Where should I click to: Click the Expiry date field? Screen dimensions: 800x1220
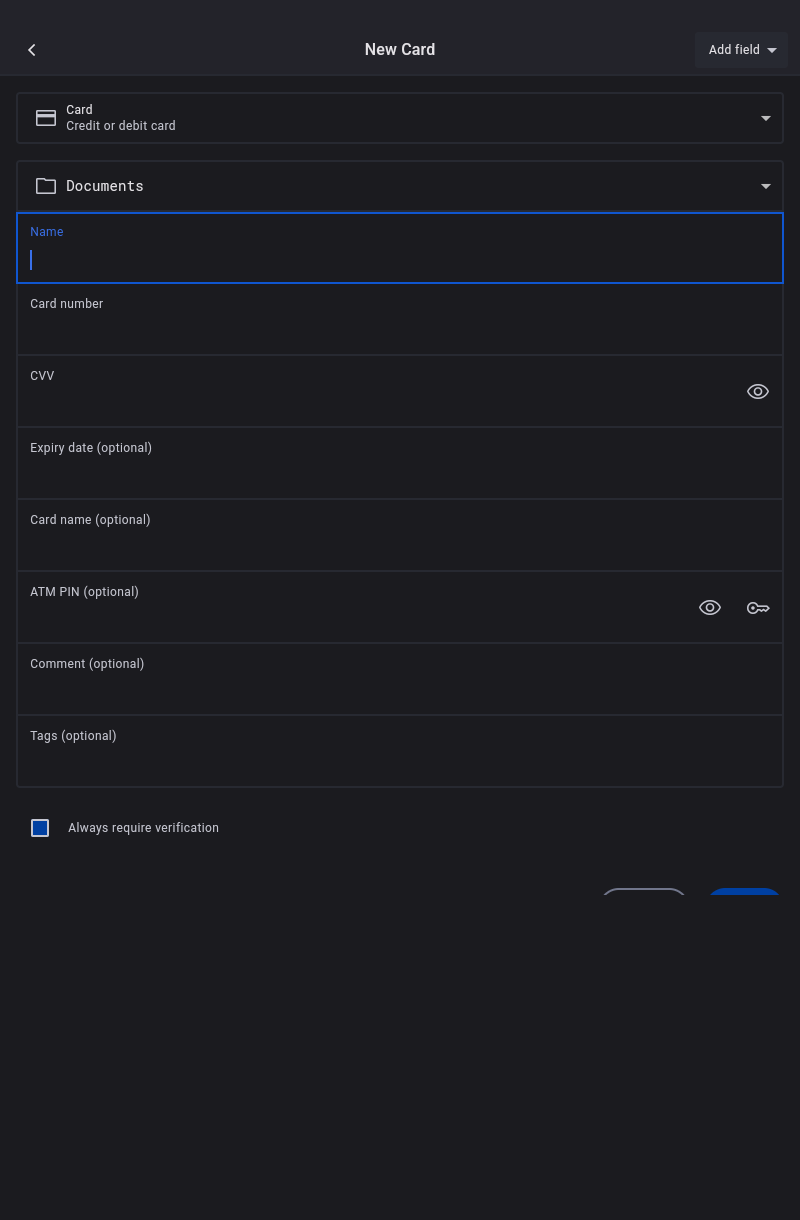coord(400,473)
